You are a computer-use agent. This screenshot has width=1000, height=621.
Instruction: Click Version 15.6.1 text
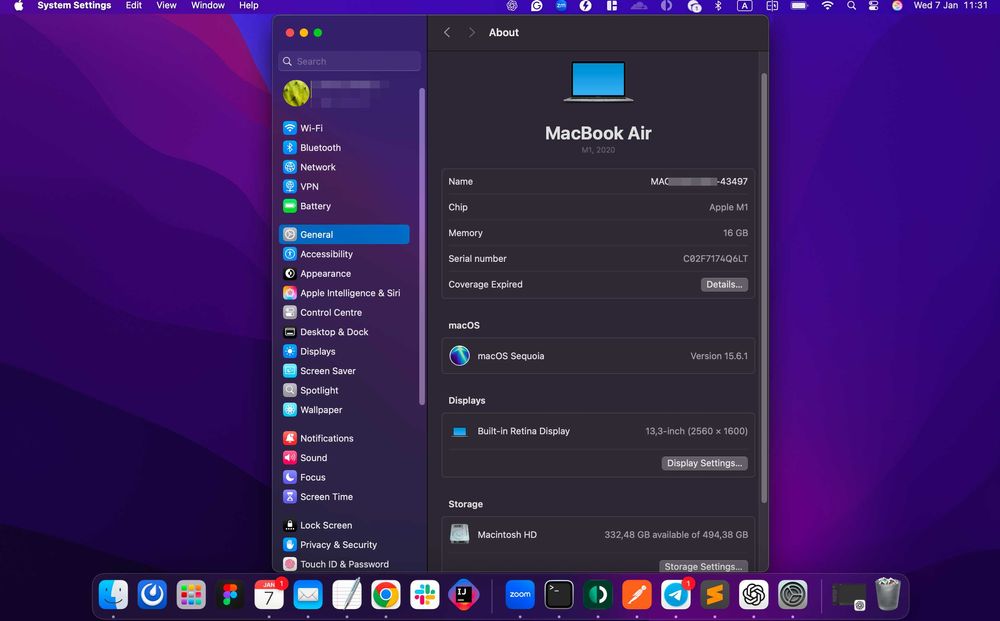719,356
